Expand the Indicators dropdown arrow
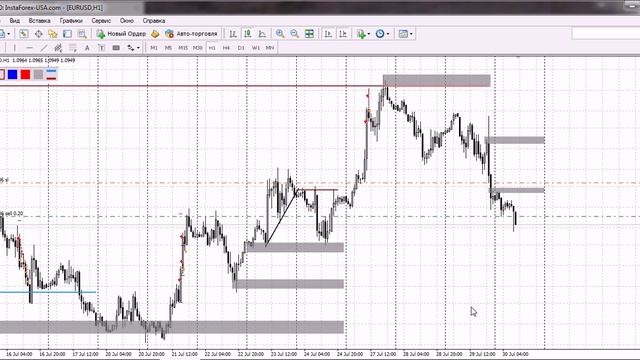 [369, 34]
